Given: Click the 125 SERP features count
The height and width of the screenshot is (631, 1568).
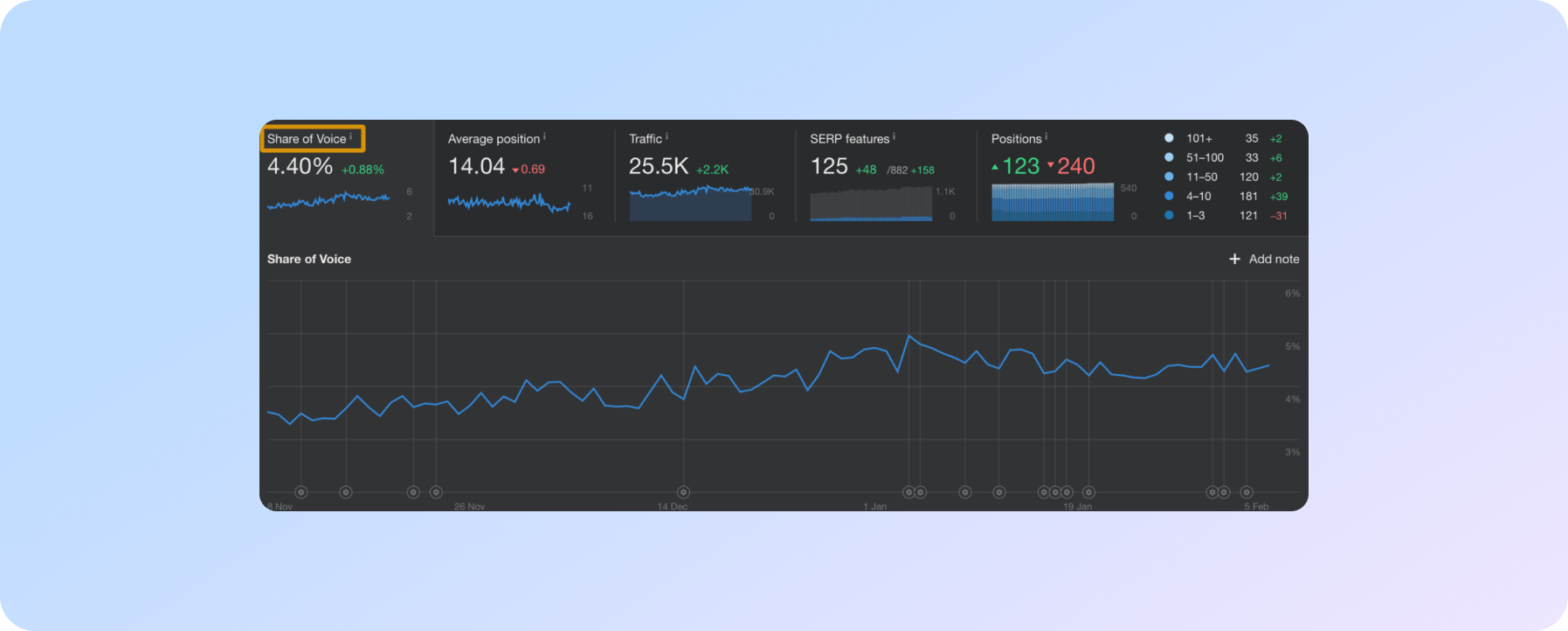Looking at the screenshot, I should 829,166.
